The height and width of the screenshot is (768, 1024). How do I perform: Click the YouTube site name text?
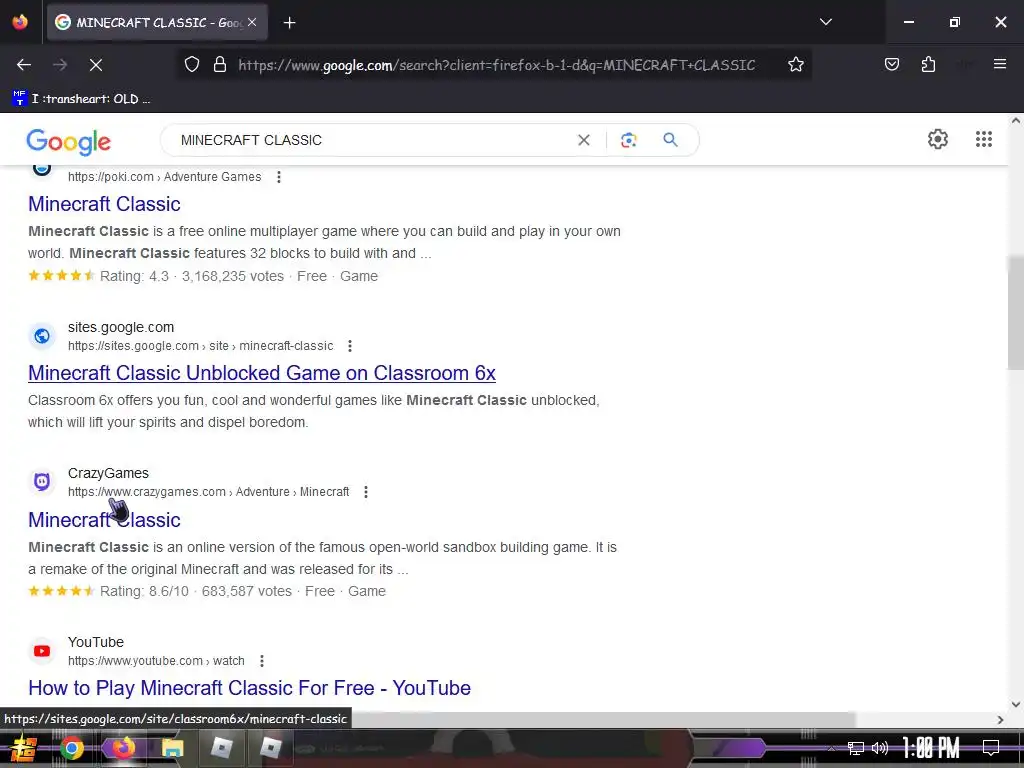(96, 643)
